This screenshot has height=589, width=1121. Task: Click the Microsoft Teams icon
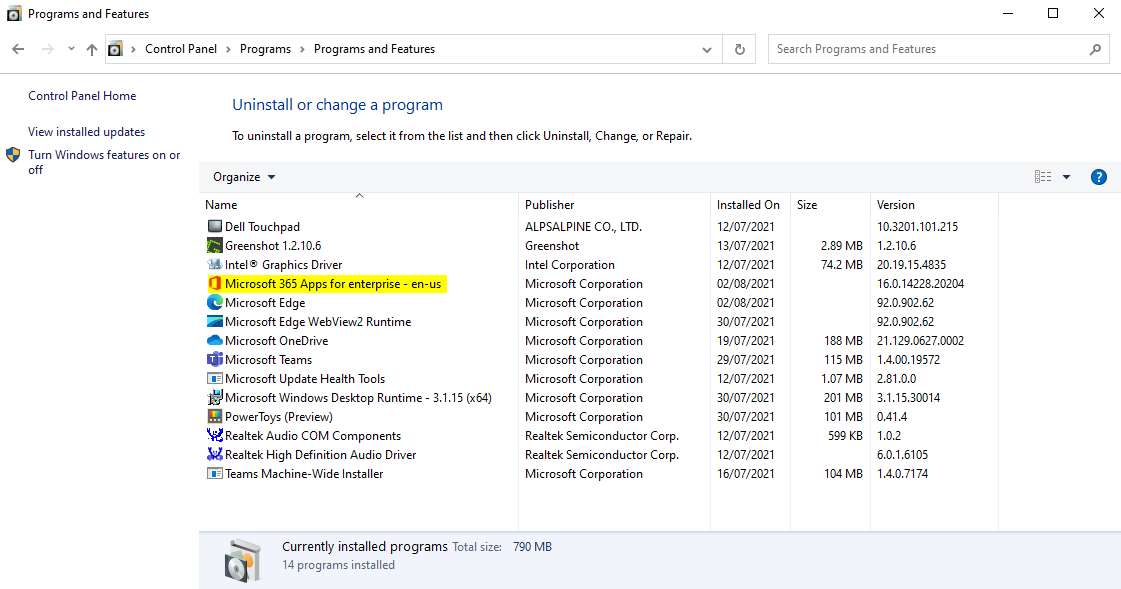[x=214, y=360]
